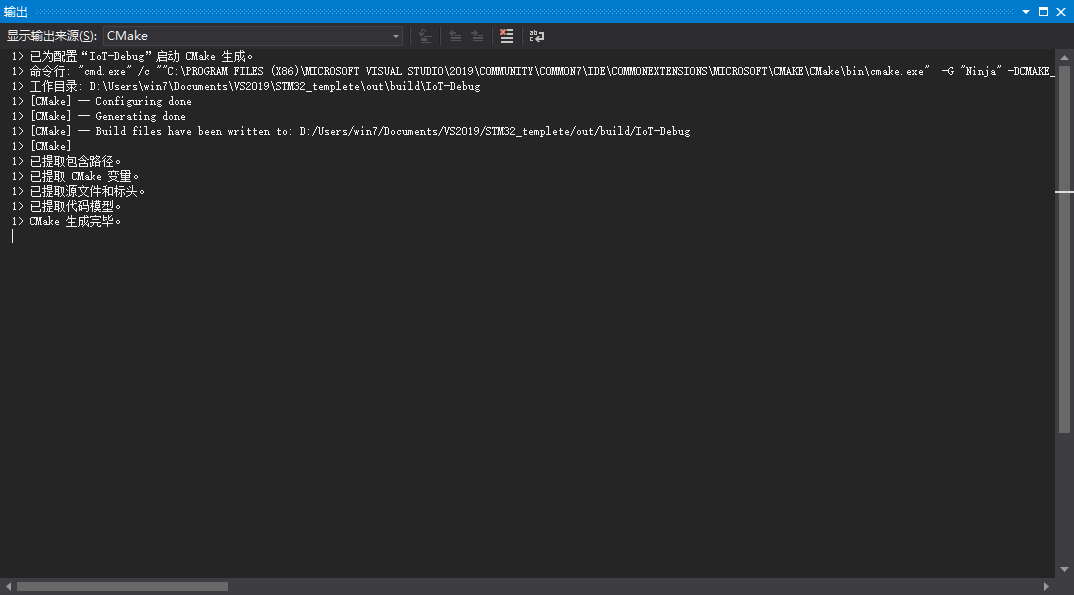The image size is (1074, 595).
Task: Click Find Message in Code icon
Action: 425,36
